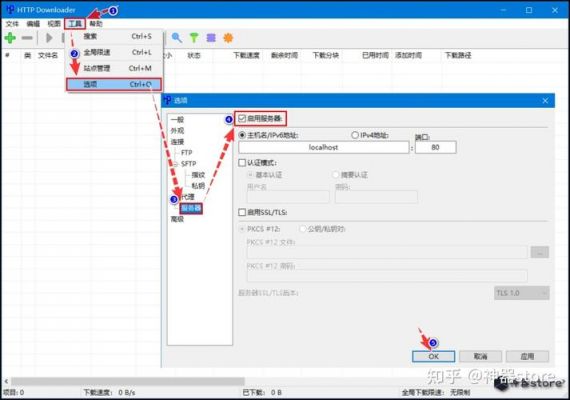Click the horizontal scrollbar left arrow
The image size is (570, 400).
pos(6,381)
